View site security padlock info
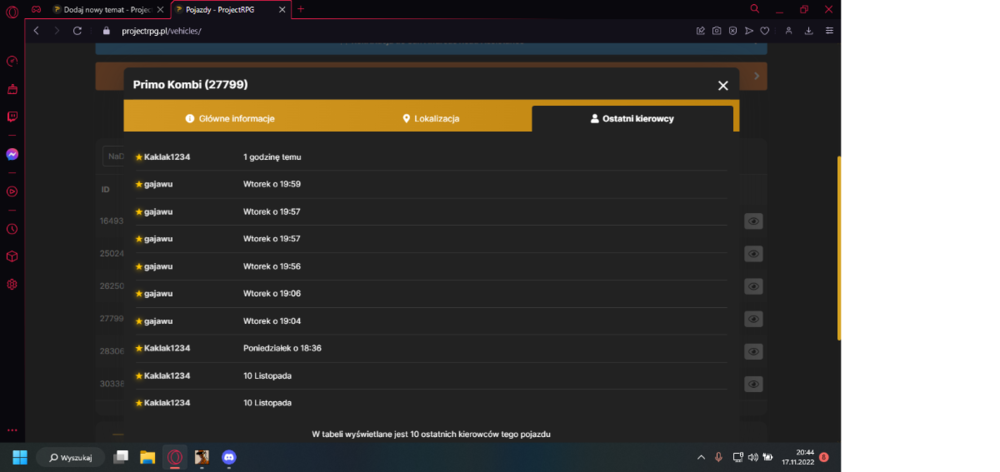 click(x=107, y=31)
